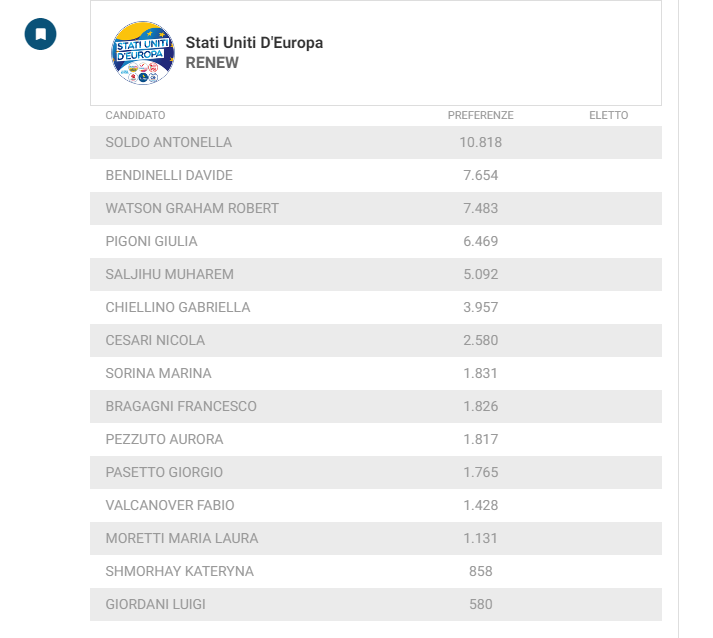Viewport: 713px width, 638px height.
Task: Click PEZZUTO AURORA's row
Action: 376,439
